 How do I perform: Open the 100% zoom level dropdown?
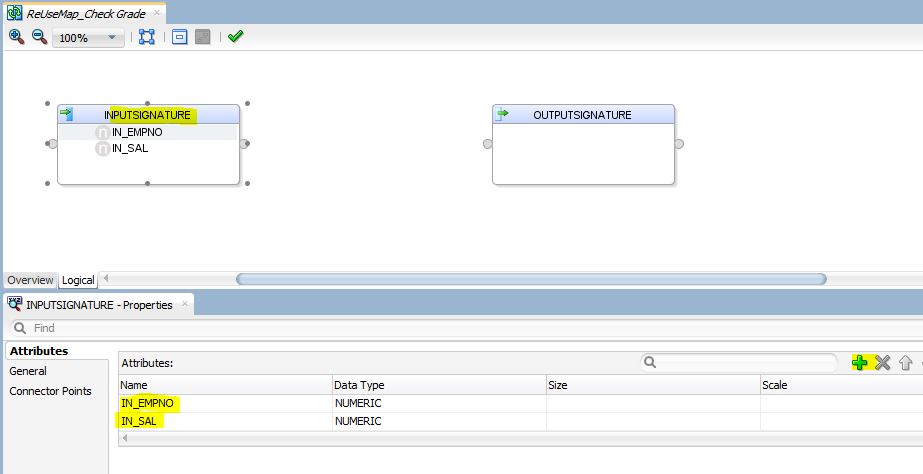88,38
